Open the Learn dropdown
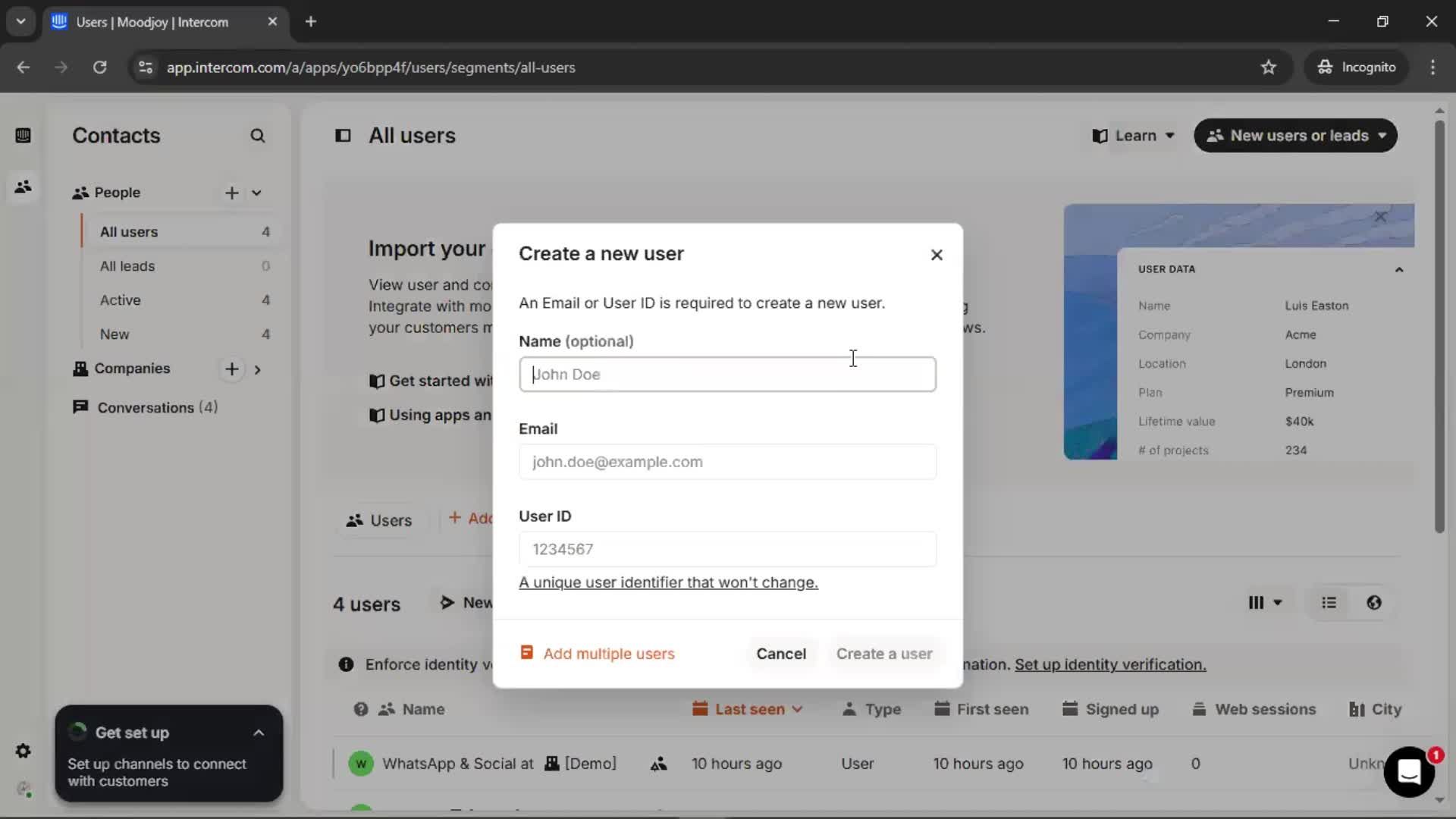 [1134, 136]
